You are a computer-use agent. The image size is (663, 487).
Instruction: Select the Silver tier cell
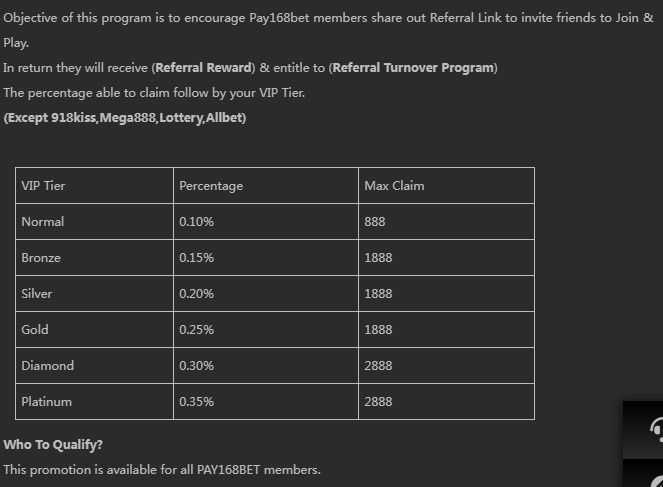click(37, 294)
